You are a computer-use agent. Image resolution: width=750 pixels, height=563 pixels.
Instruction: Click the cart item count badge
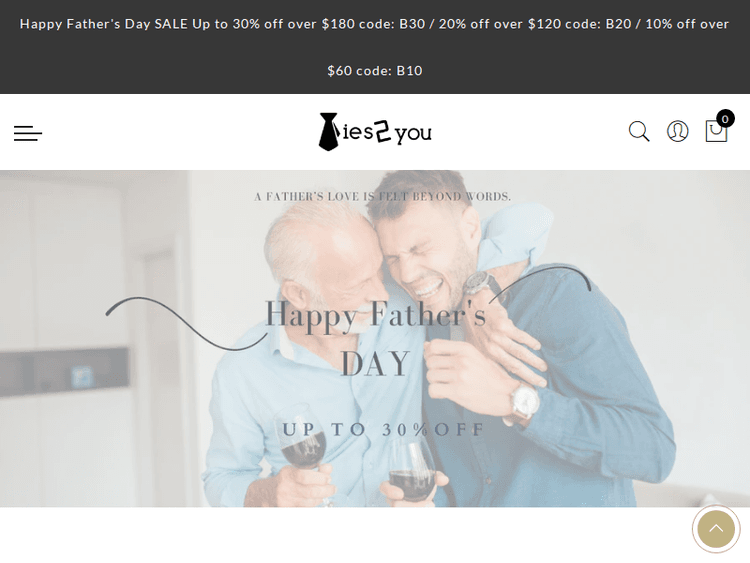tap(725, 119)
